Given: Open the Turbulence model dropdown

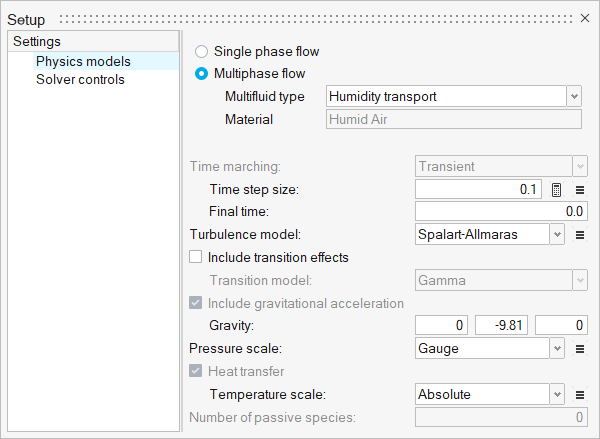Looking at the screenshot, I should point(557,235).
